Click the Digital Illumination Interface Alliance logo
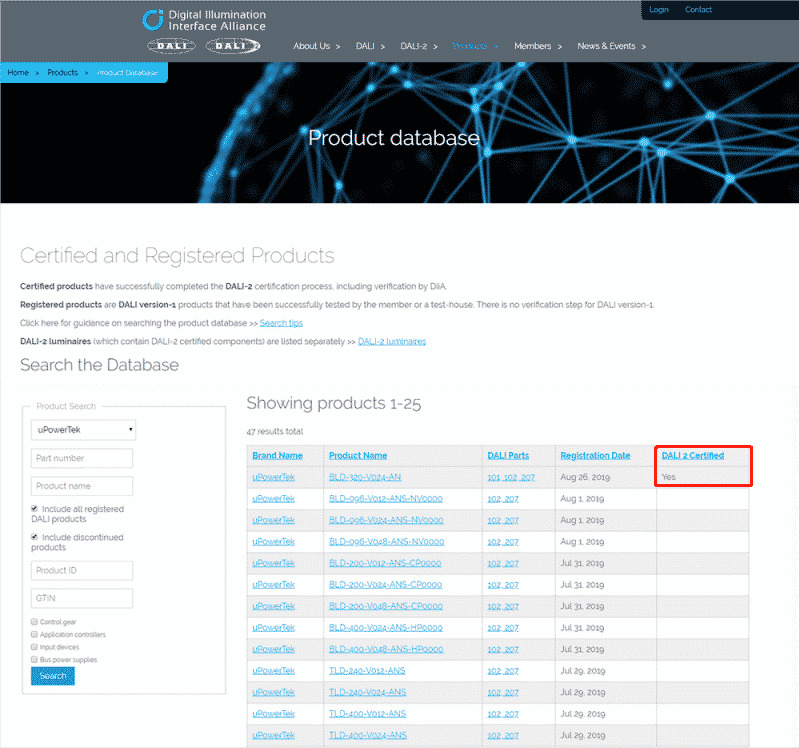The height and width of the screenshot is (748, 799). pos(204,20)
